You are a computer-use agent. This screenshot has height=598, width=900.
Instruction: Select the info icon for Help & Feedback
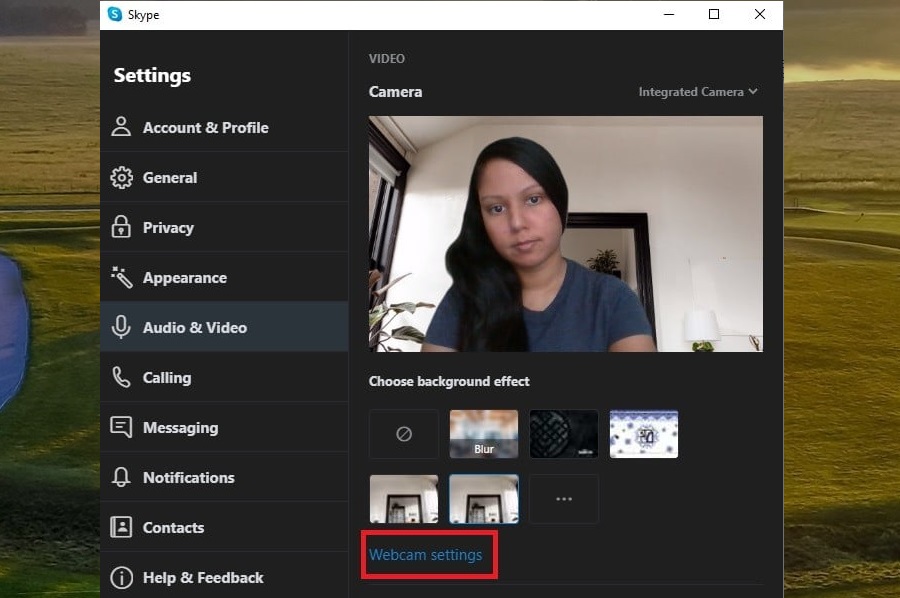pos(121,577)
